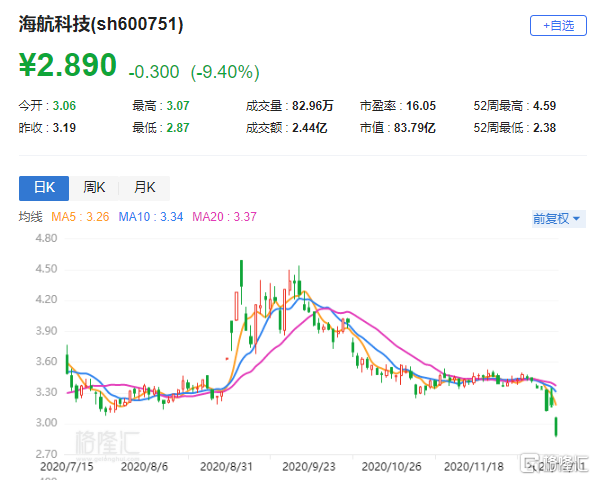Click the change value -0.300
The height and width of the screenshot is (480, 595).
tap(154, 72)
